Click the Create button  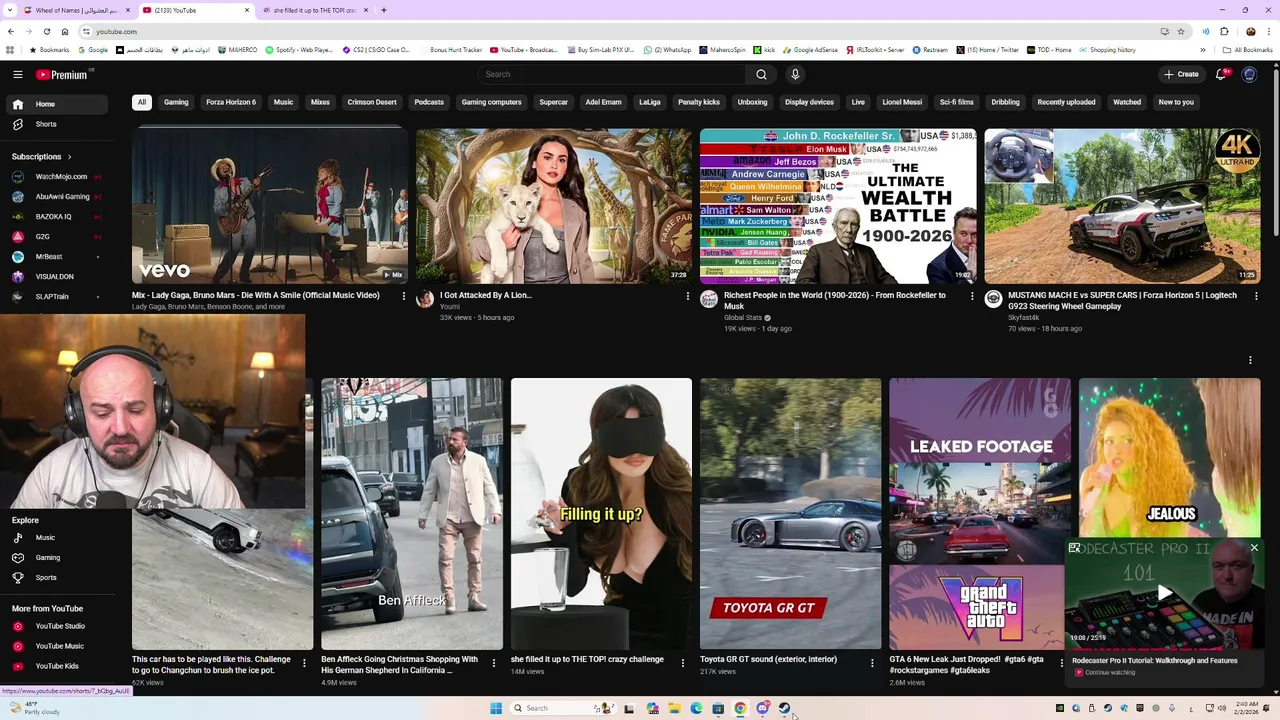tap(1181, 74)
